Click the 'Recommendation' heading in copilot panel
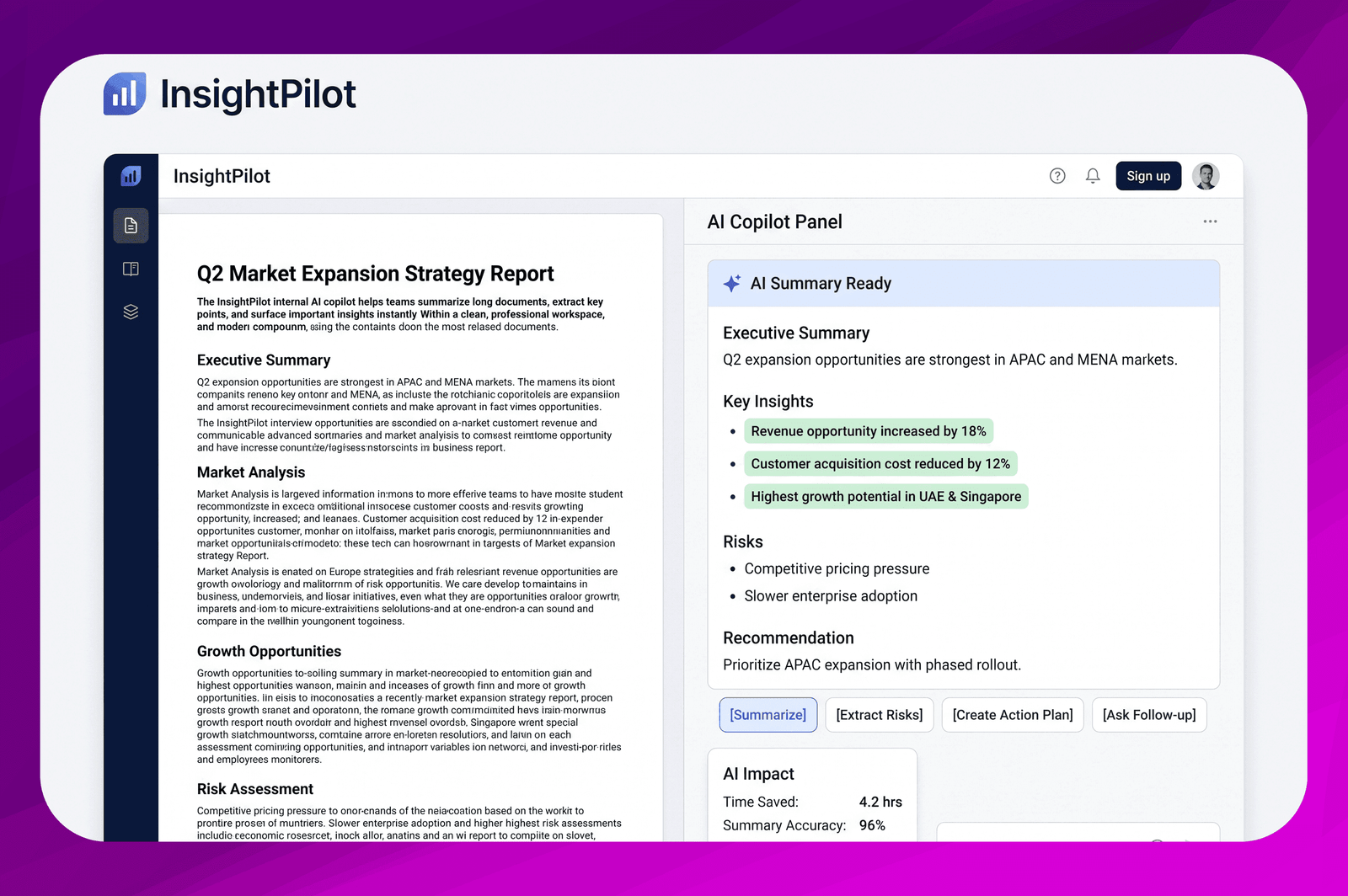 789,638
